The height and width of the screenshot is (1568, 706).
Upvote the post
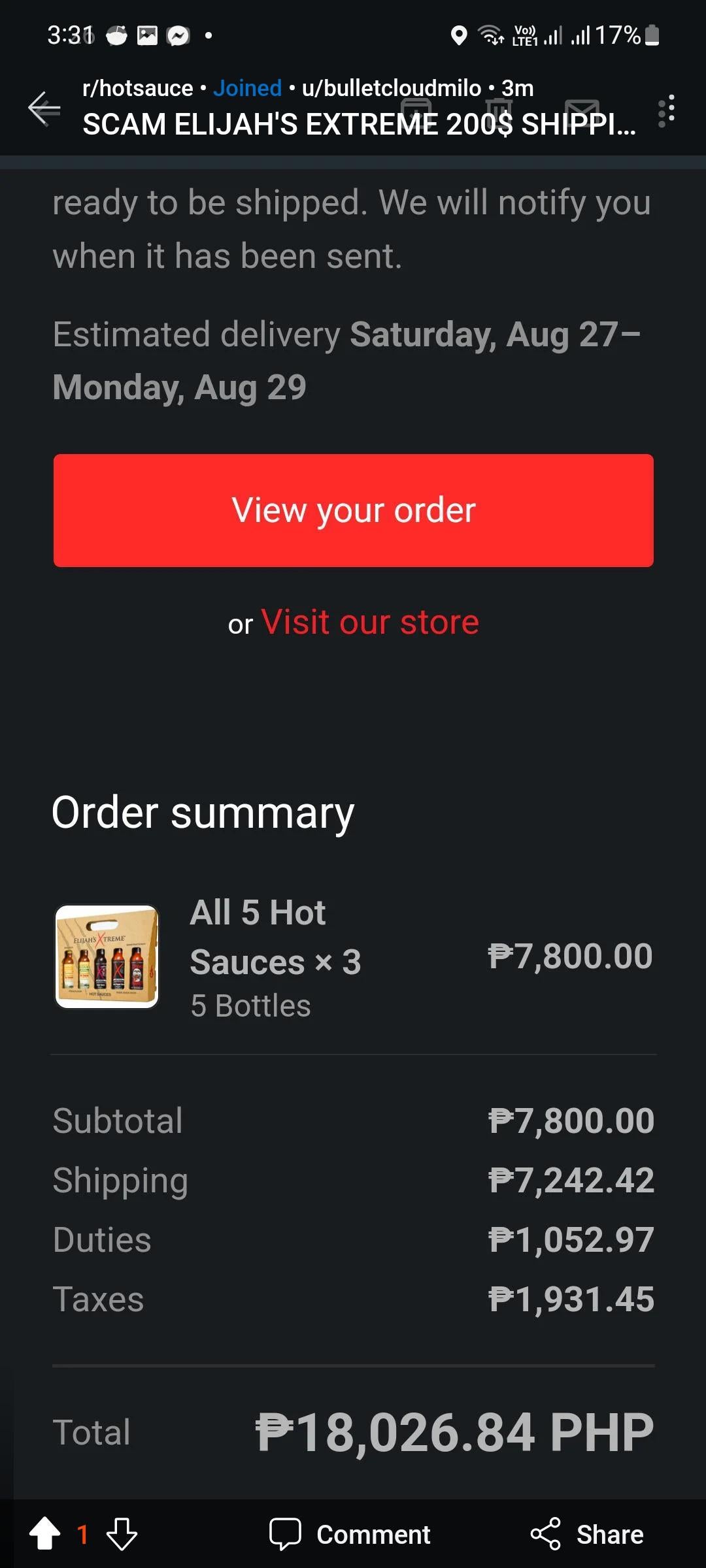coord(45,1534)
